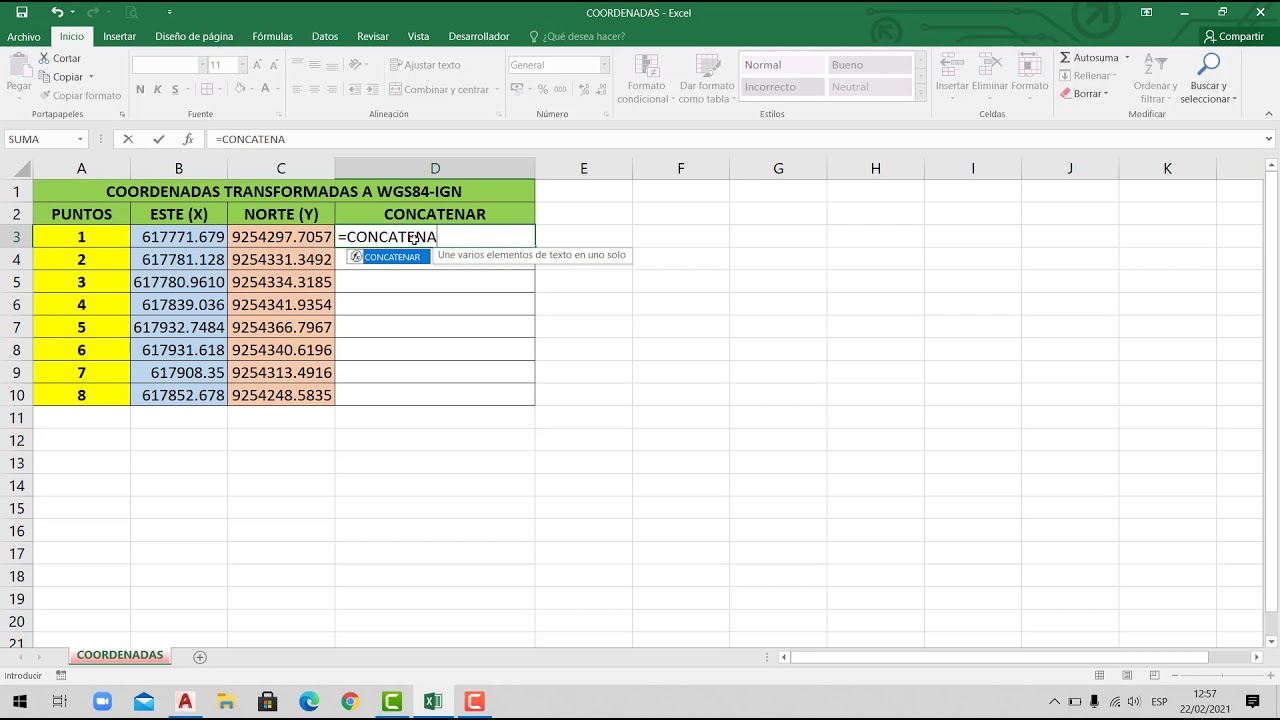Click the Pegar clipboard icon
The width and height of the screenshot is (1280, 720).
19,65
